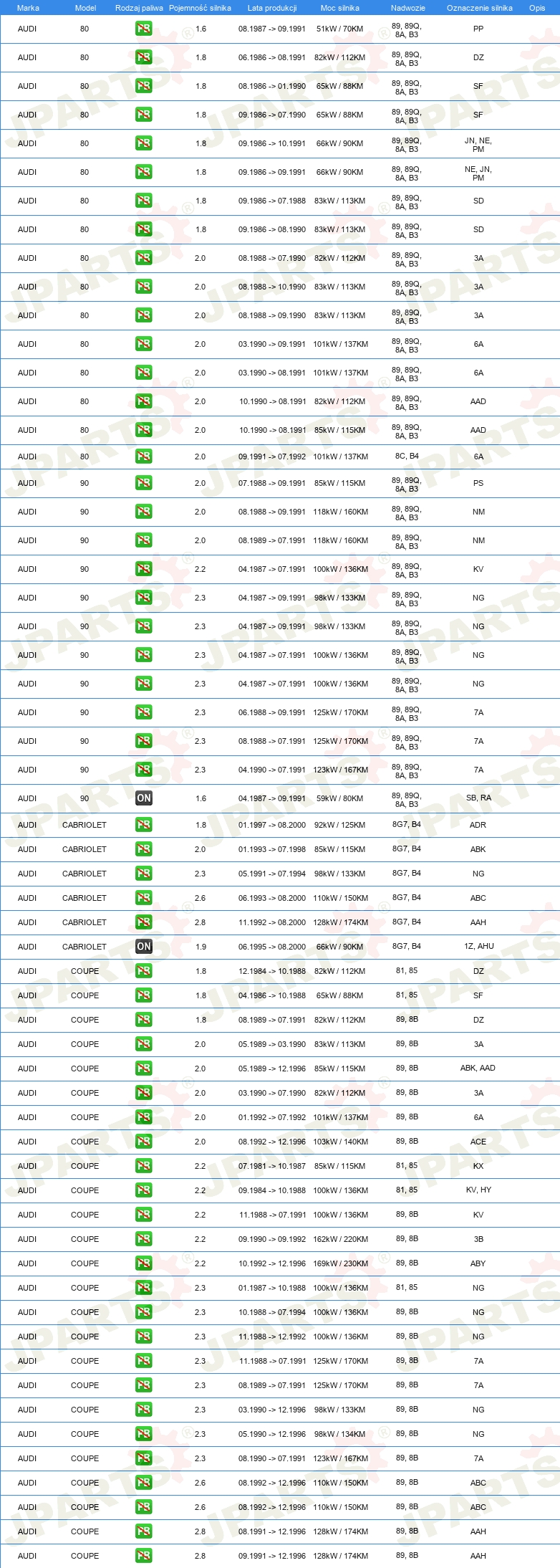Click the Opis column header
This screenshot has height=1568, width=560.
click(537, 8)
